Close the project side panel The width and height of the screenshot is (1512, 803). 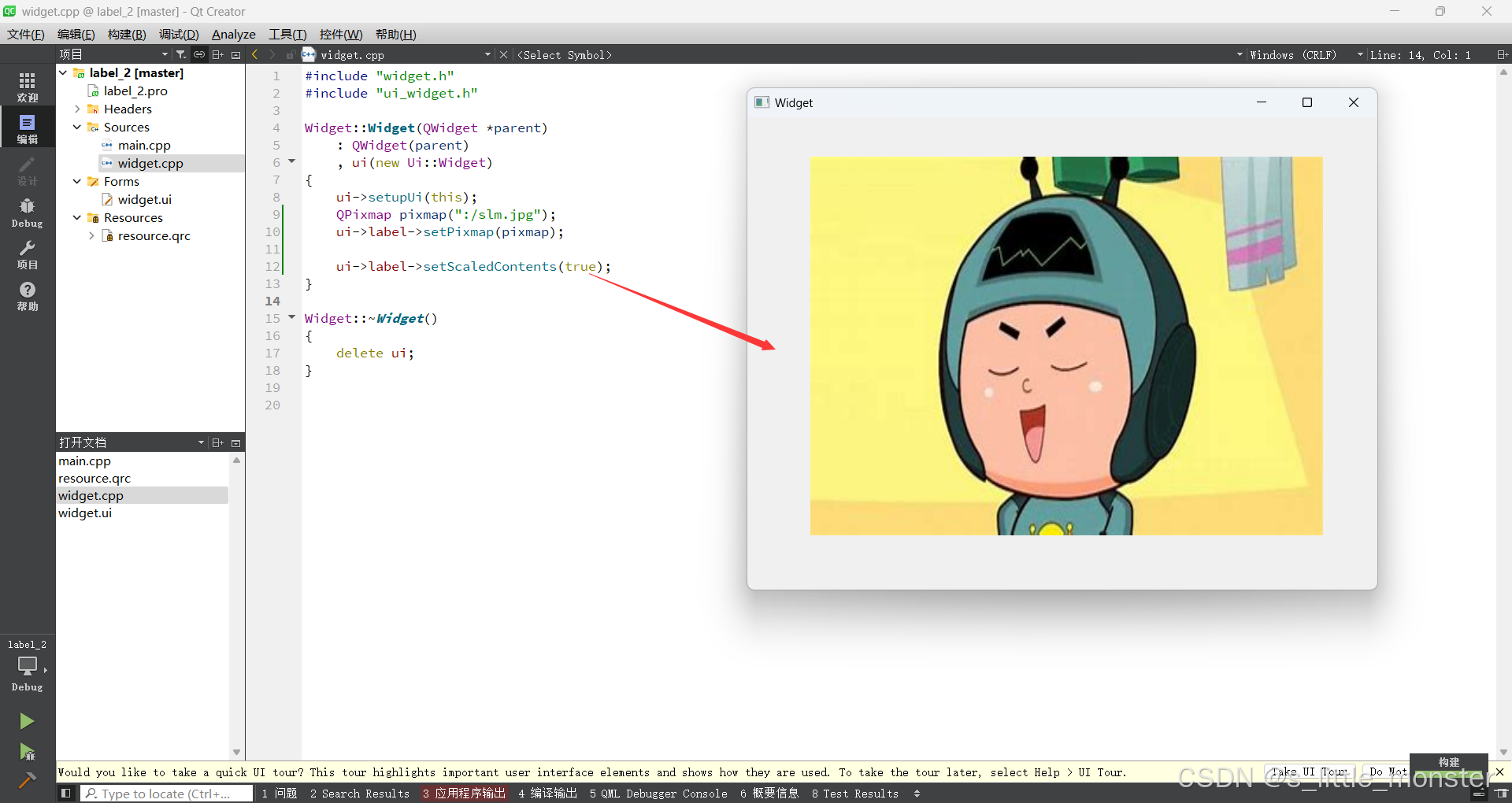235,54
